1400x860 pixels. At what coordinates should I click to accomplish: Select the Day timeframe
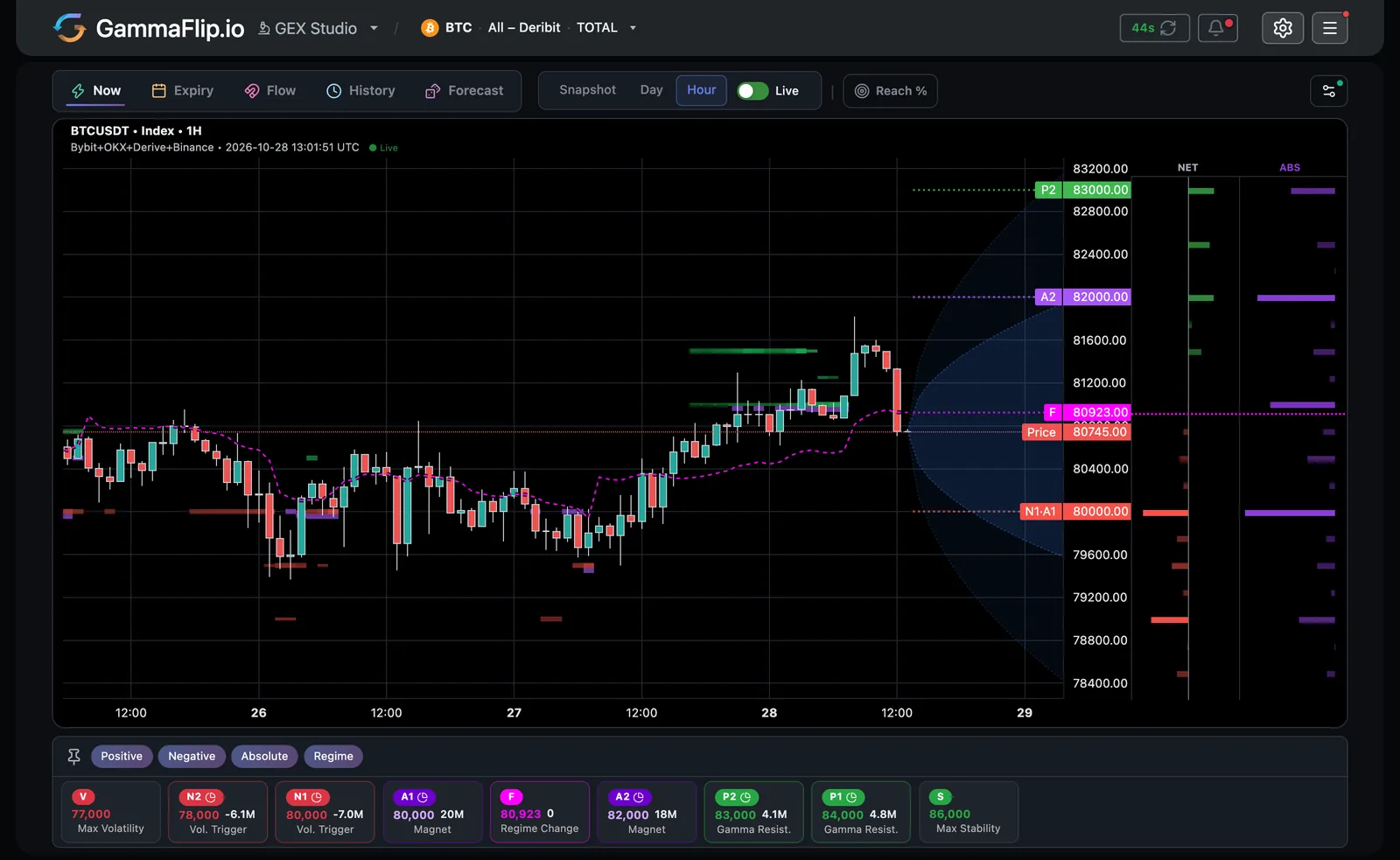(651, 90)
